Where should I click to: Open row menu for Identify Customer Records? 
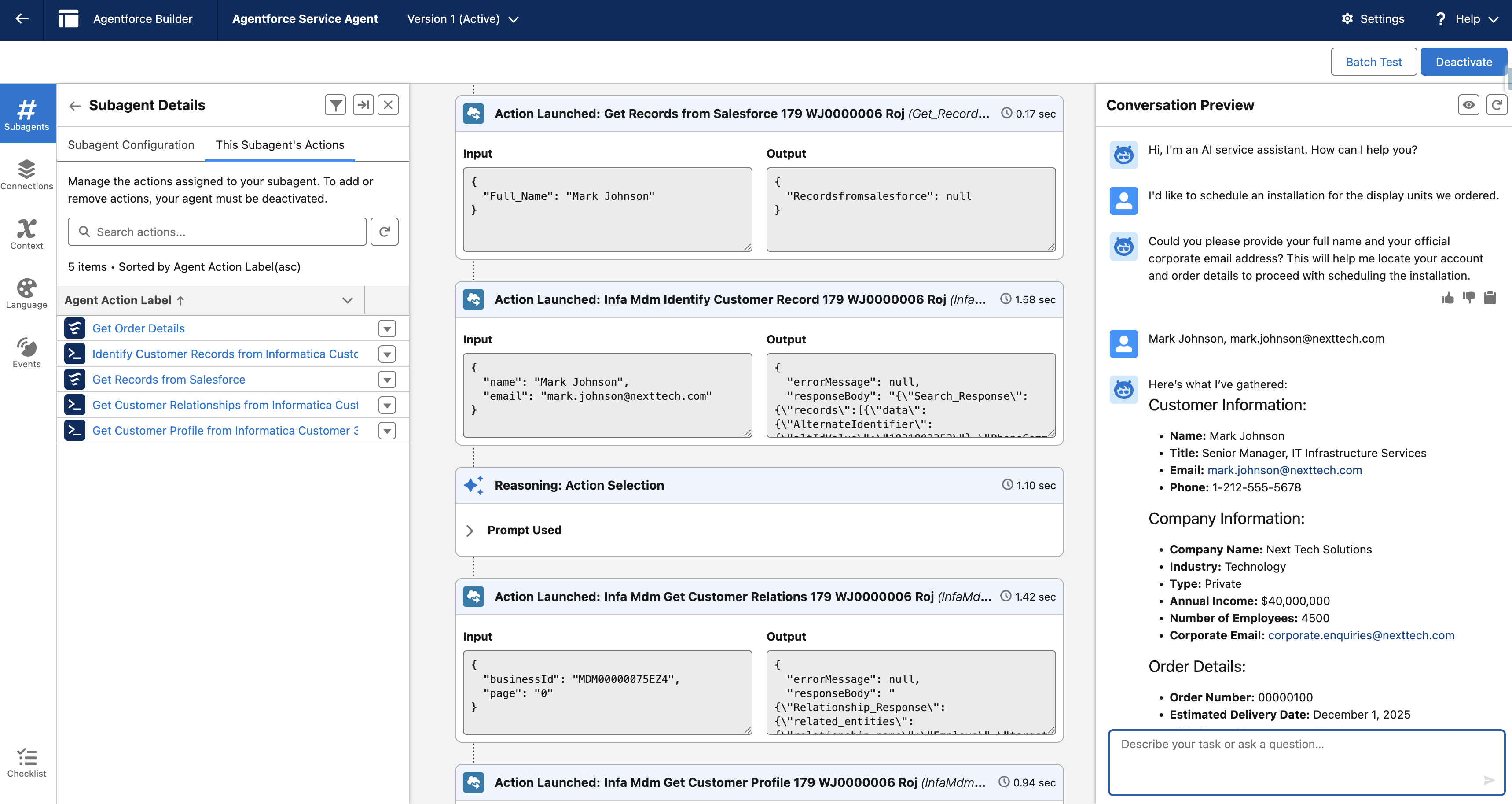387,354
